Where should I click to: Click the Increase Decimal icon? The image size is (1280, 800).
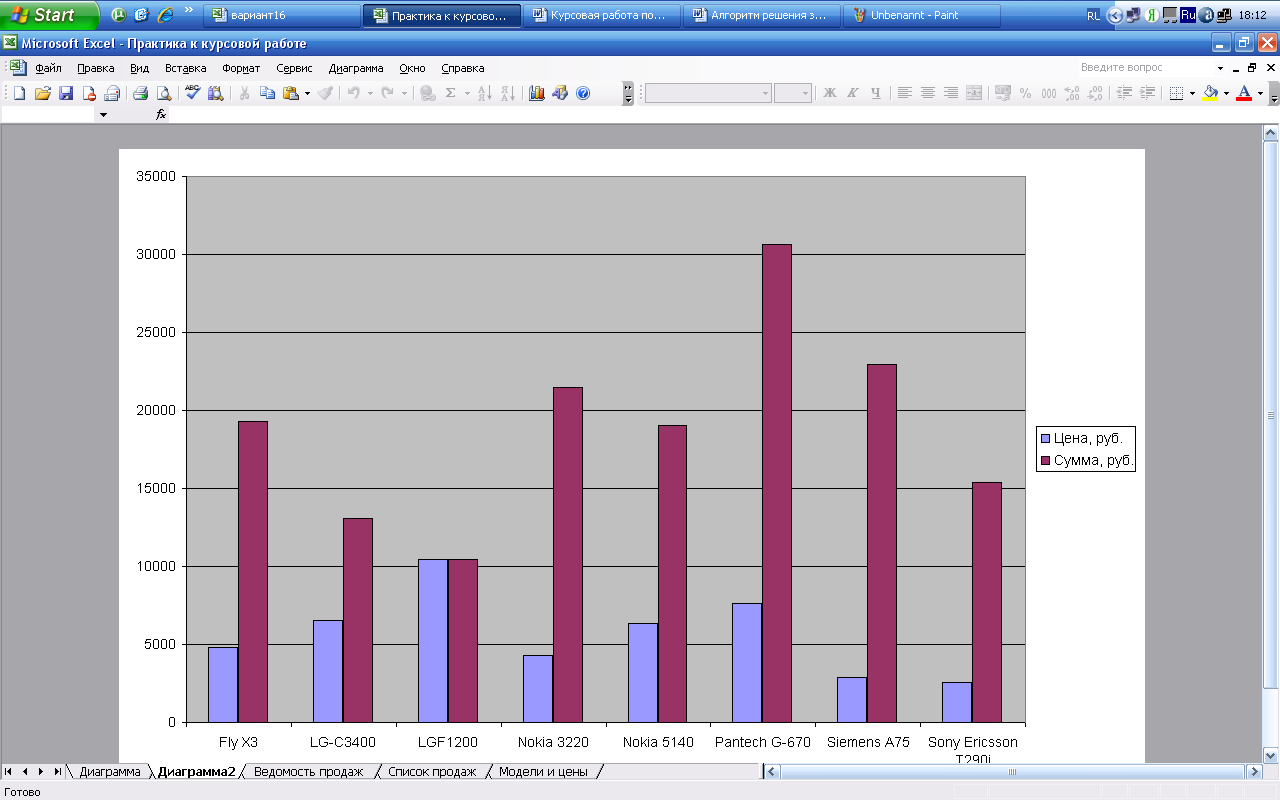point(1072,93)
